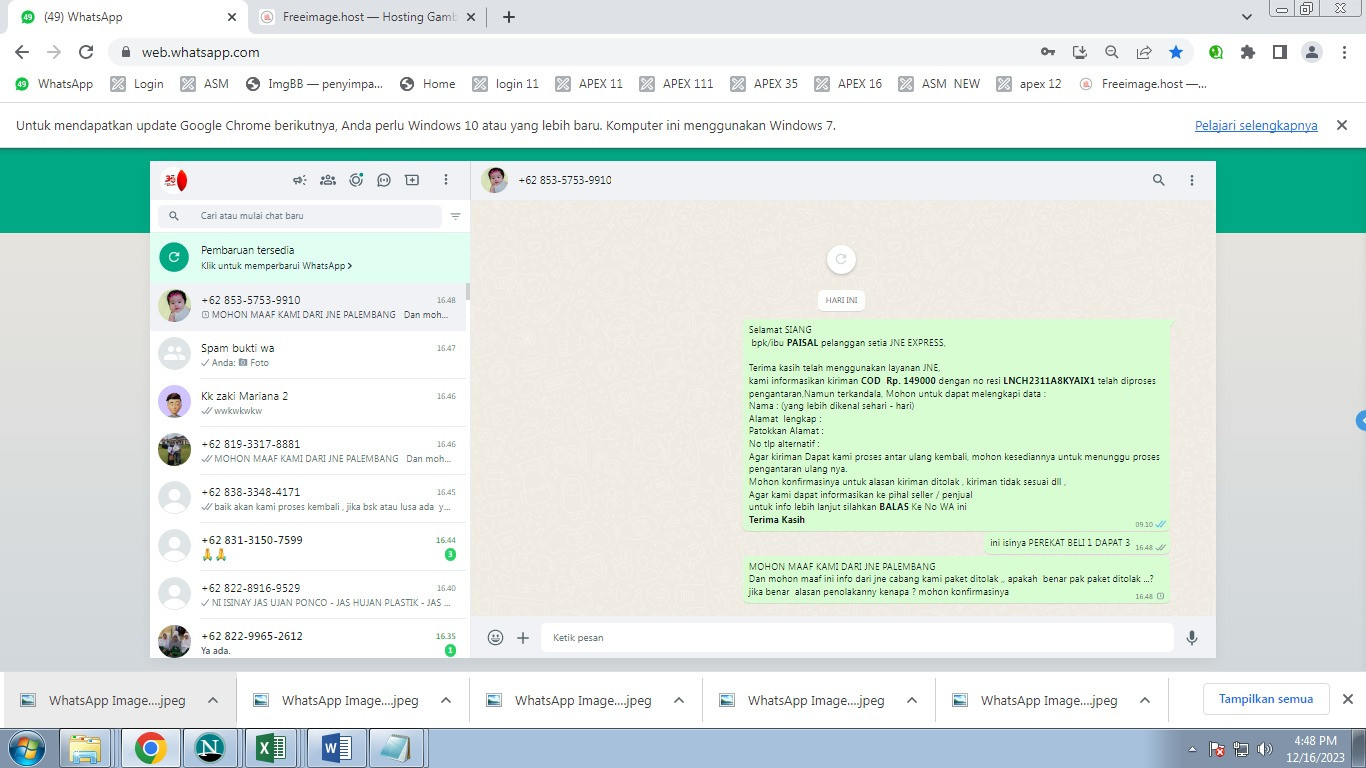This screenshot has width=1366, height=768.
Task: Close the '(49) WhatsApp' tab
Action: pyautogui.click(x=232, y=17)
